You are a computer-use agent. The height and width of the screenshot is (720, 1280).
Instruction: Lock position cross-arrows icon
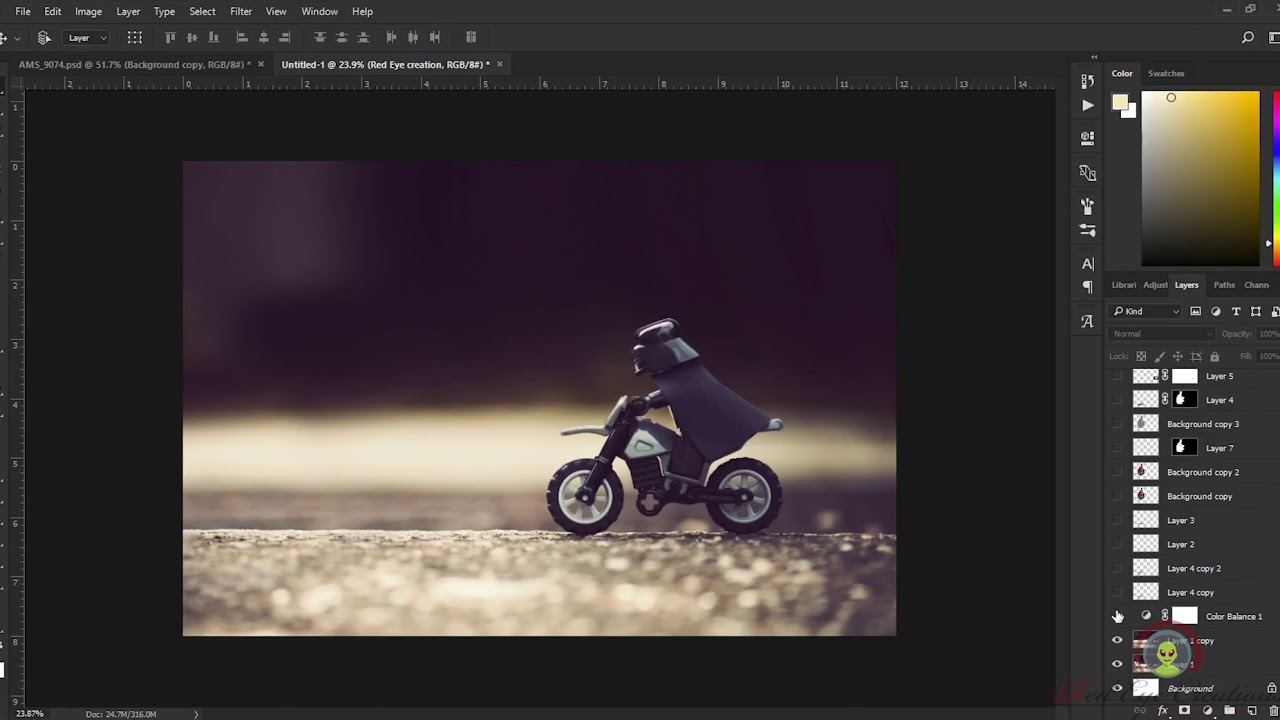click(x=1178, y=356)
